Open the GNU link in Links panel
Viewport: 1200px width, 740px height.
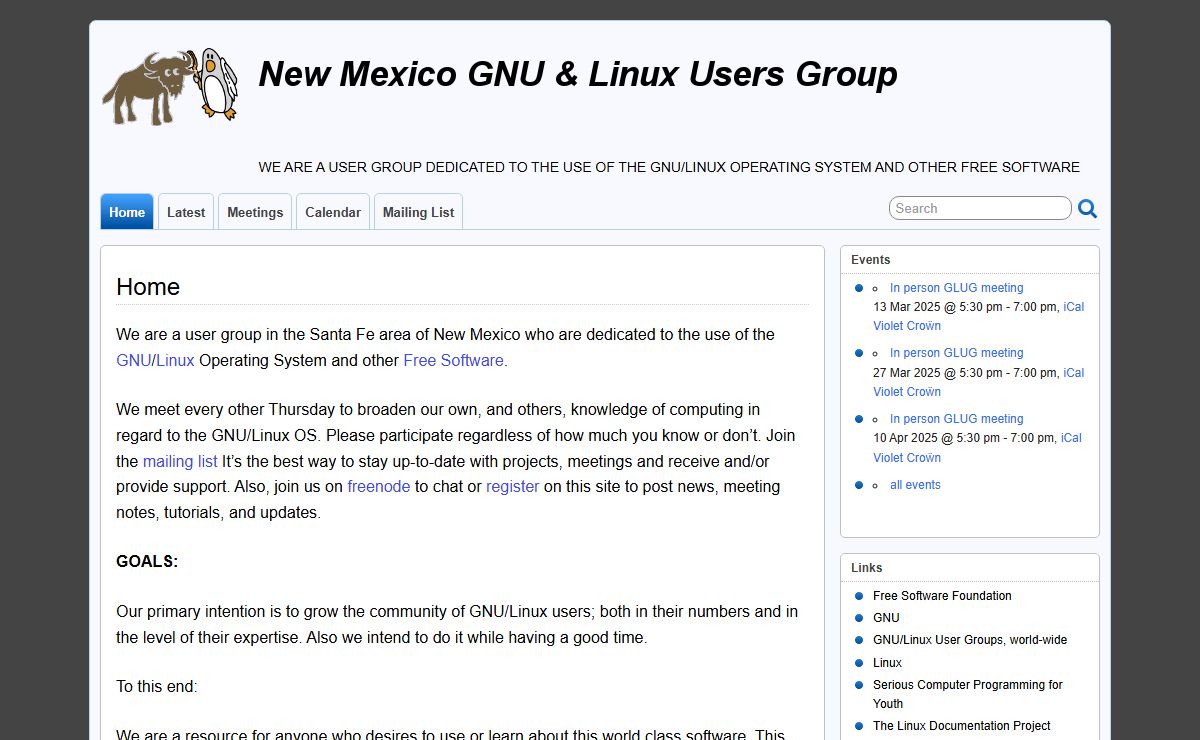pyautogui.click(x=886, y=618)
